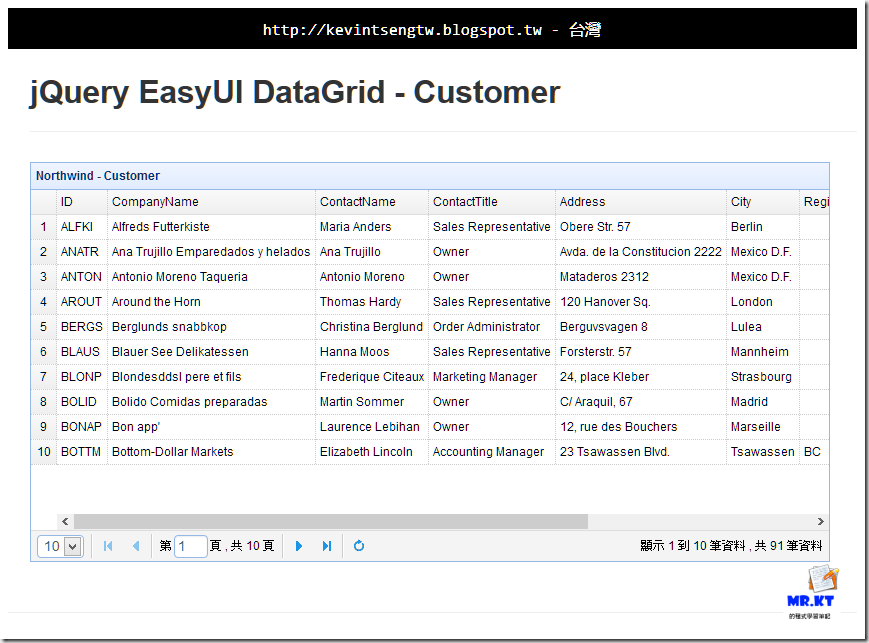This screenshot has height=643, width=869.
Task: Click the ANTON ID cell
Action: (81, 277)
